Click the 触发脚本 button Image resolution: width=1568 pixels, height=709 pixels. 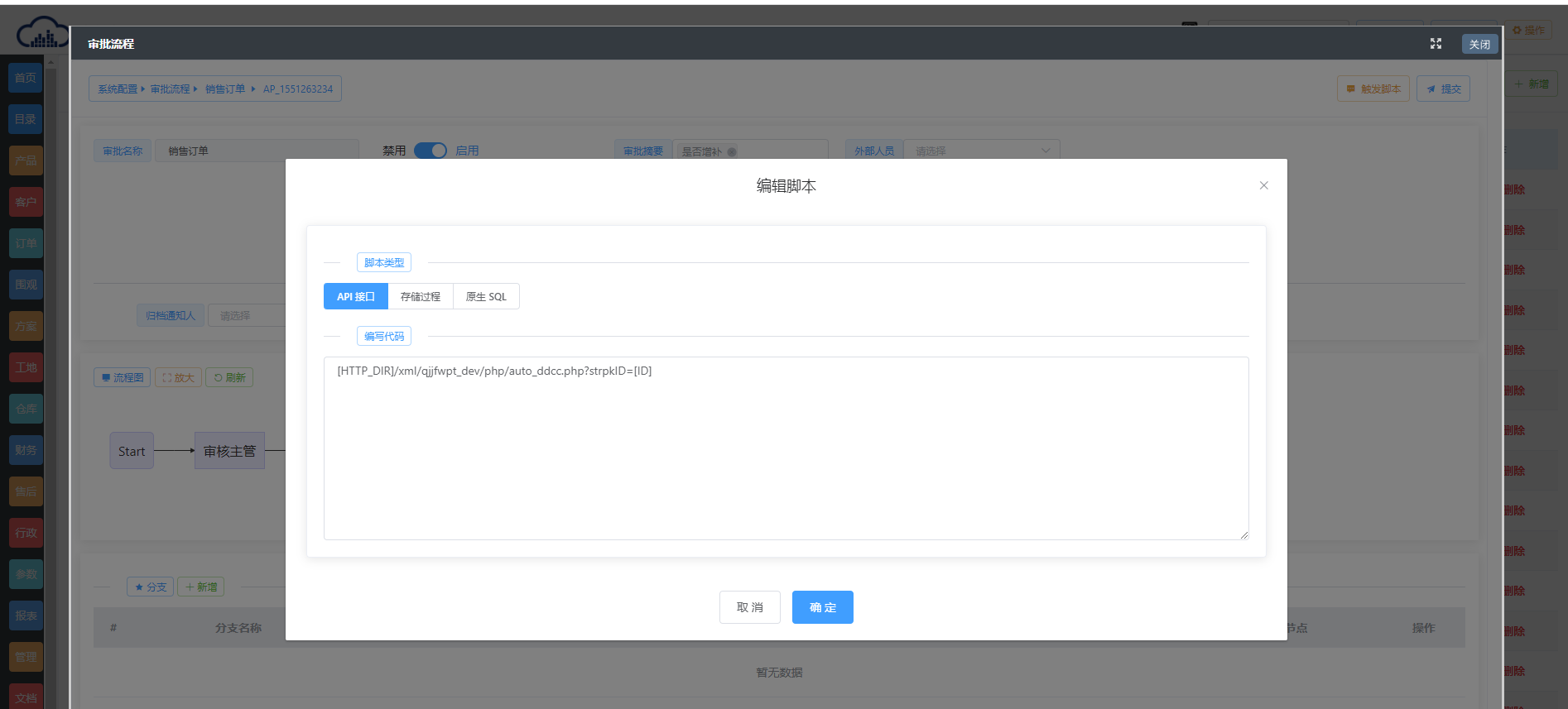[x=1373, y=89]
